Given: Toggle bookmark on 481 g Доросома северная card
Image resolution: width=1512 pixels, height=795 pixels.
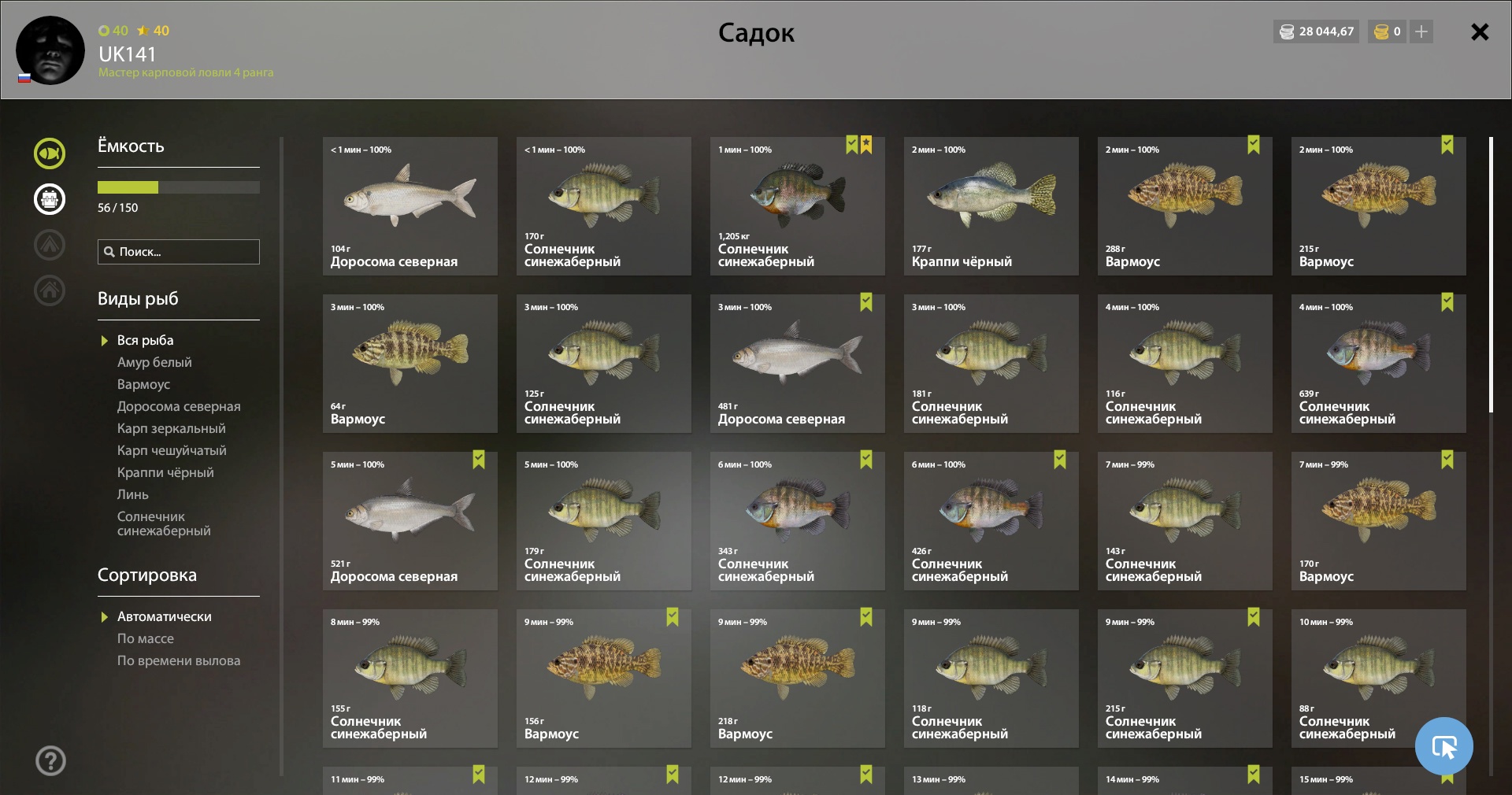Looking at the screenshot, I should pyautogui.click(x=866, y=302).
